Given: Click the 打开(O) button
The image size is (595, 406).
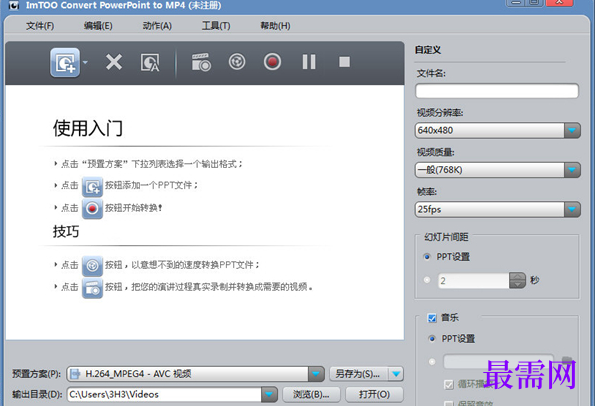Looking at the screenshot, I should click(374, 394).
